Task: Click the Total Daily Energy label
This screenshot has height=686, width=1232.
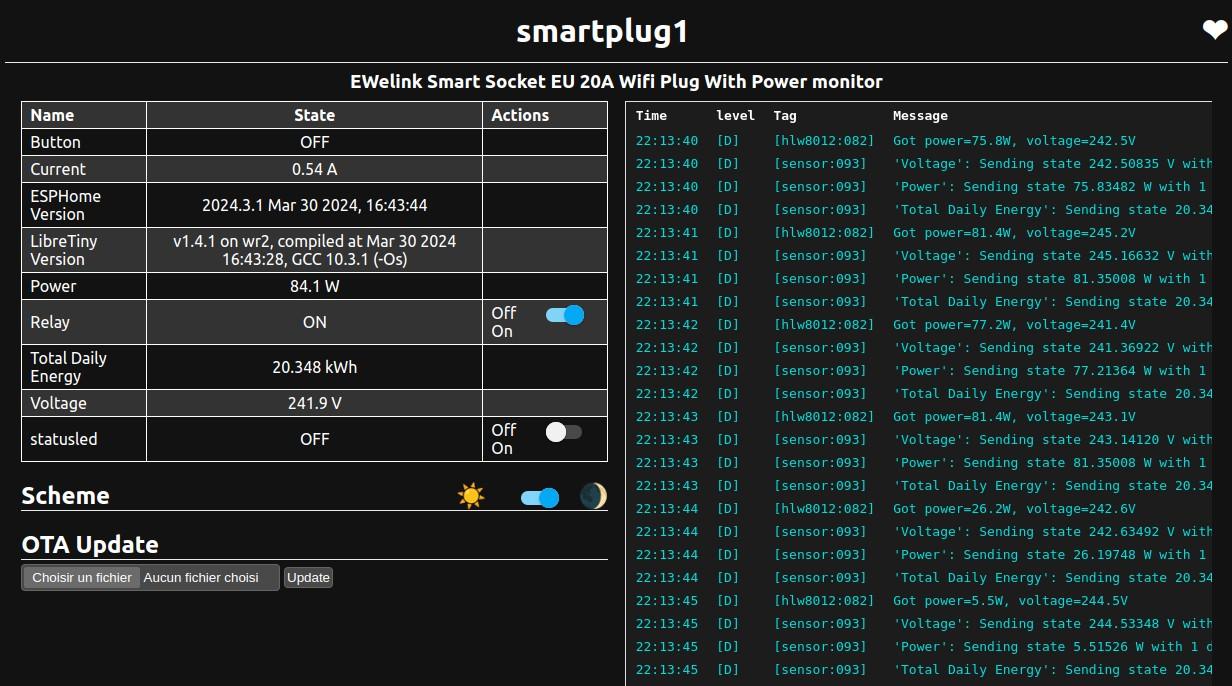Action: point(68,367)
